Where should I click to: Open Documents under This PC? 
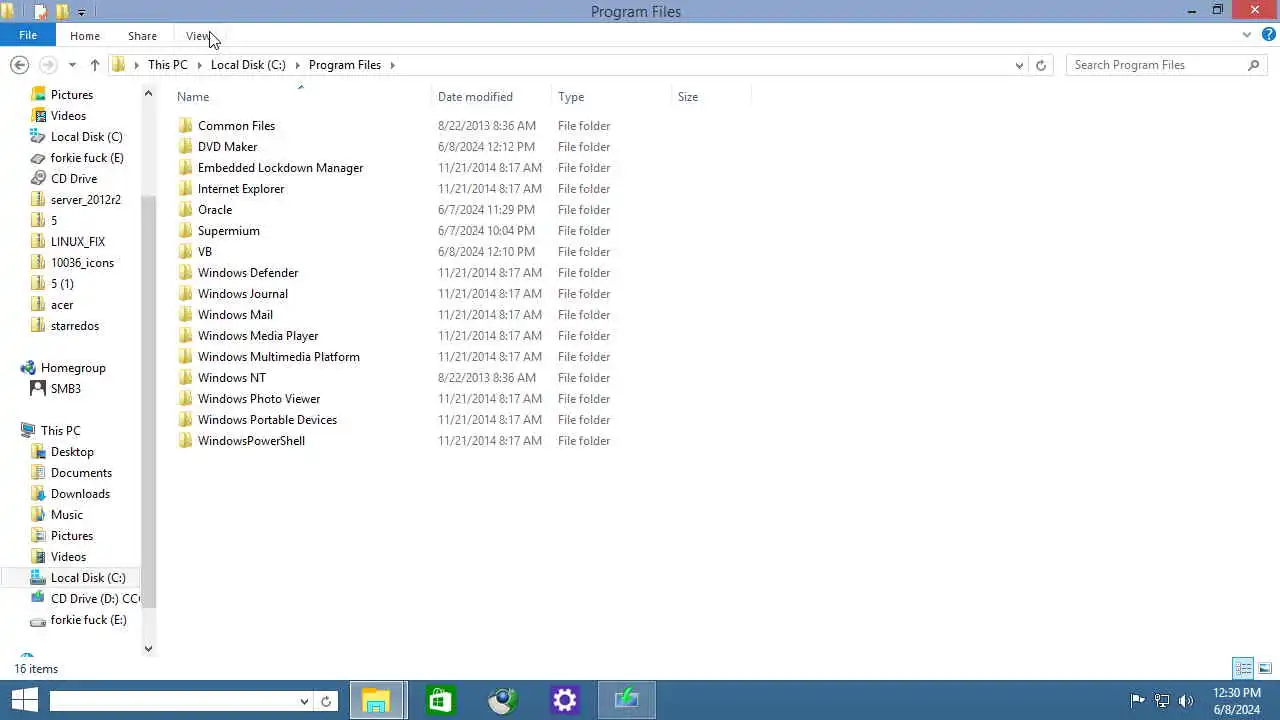pos(81,473)
